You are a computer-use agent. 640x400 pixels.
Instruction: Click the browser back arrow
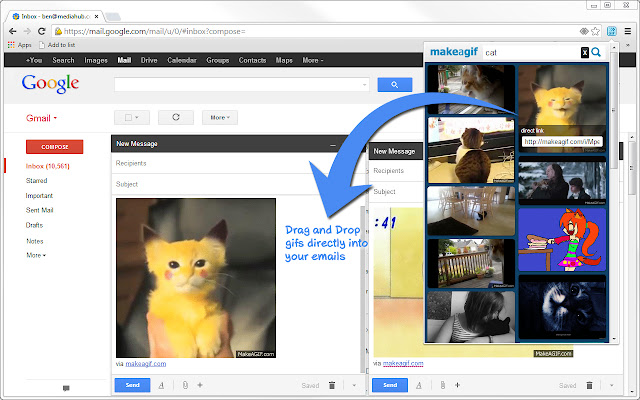click(x=13, y=31)
